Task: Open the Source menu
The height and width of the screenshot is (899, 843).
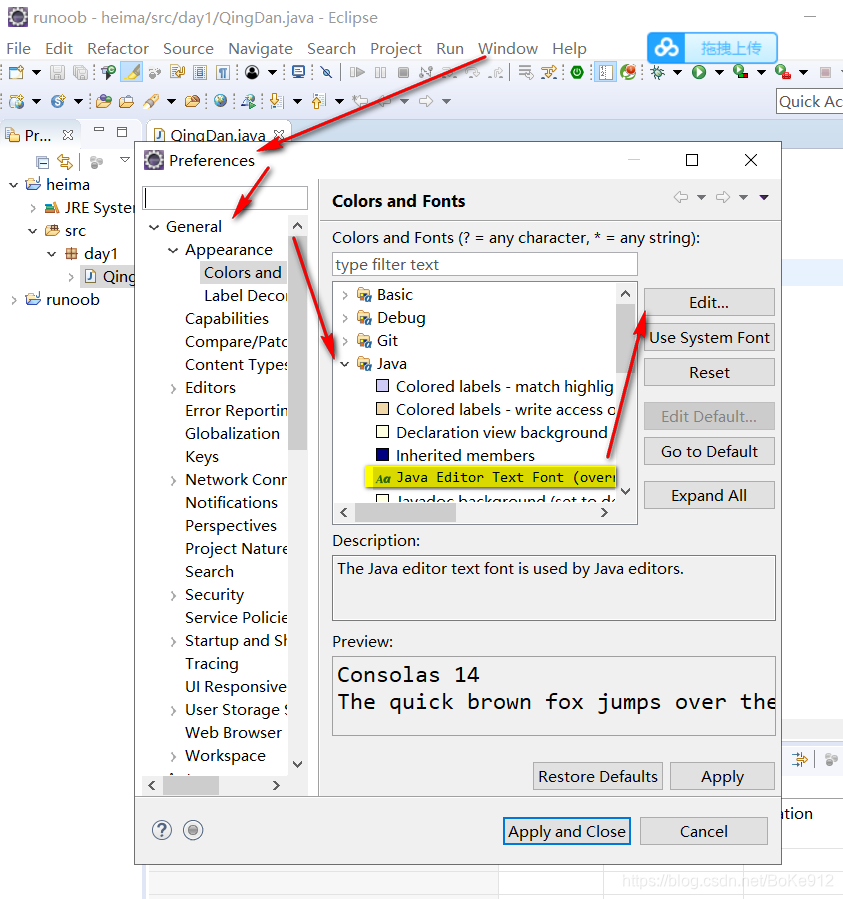Action: pyautogui.click(x=188, y=49)
